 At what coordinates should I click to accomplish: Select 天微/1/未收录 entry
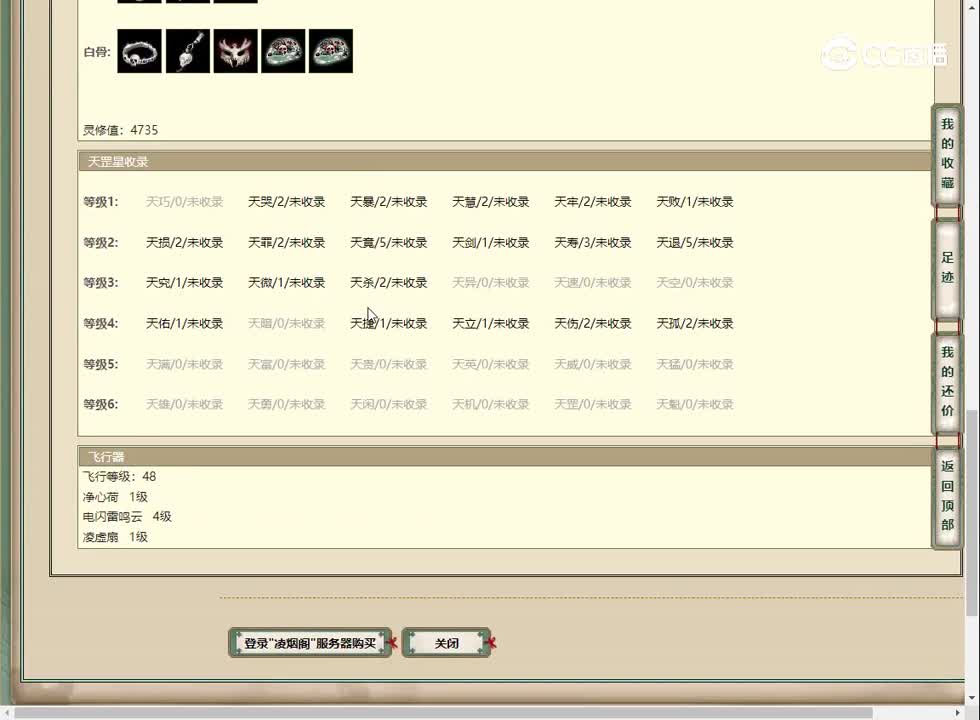coord(286,282)
